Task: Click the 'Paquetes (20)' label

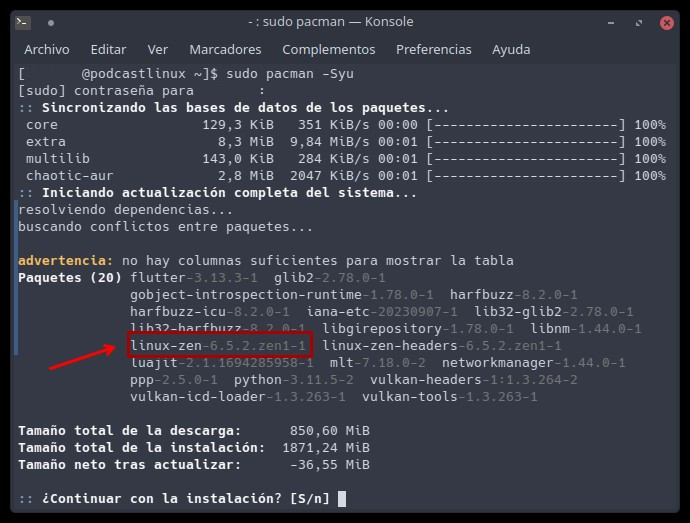Action: (70, 278)
